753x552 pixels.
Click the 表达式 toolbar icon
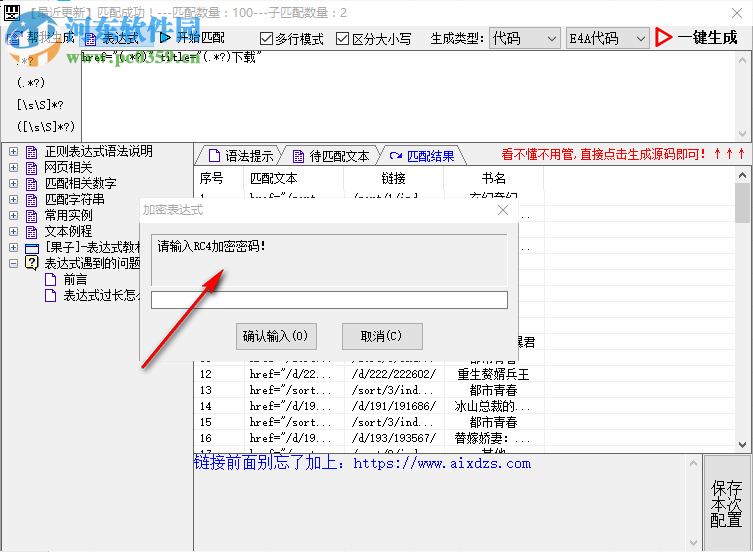(x=90, y=38)
